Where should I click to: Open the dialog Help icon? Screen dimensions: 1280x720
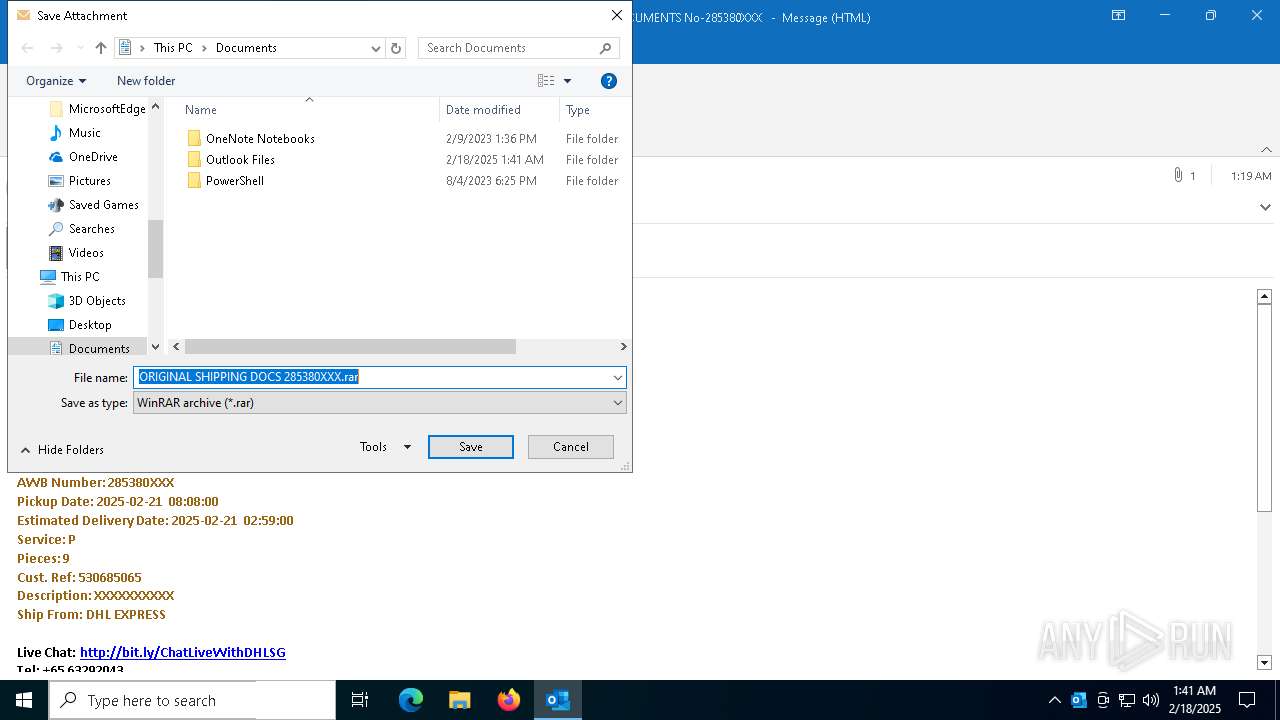(608, 81)
